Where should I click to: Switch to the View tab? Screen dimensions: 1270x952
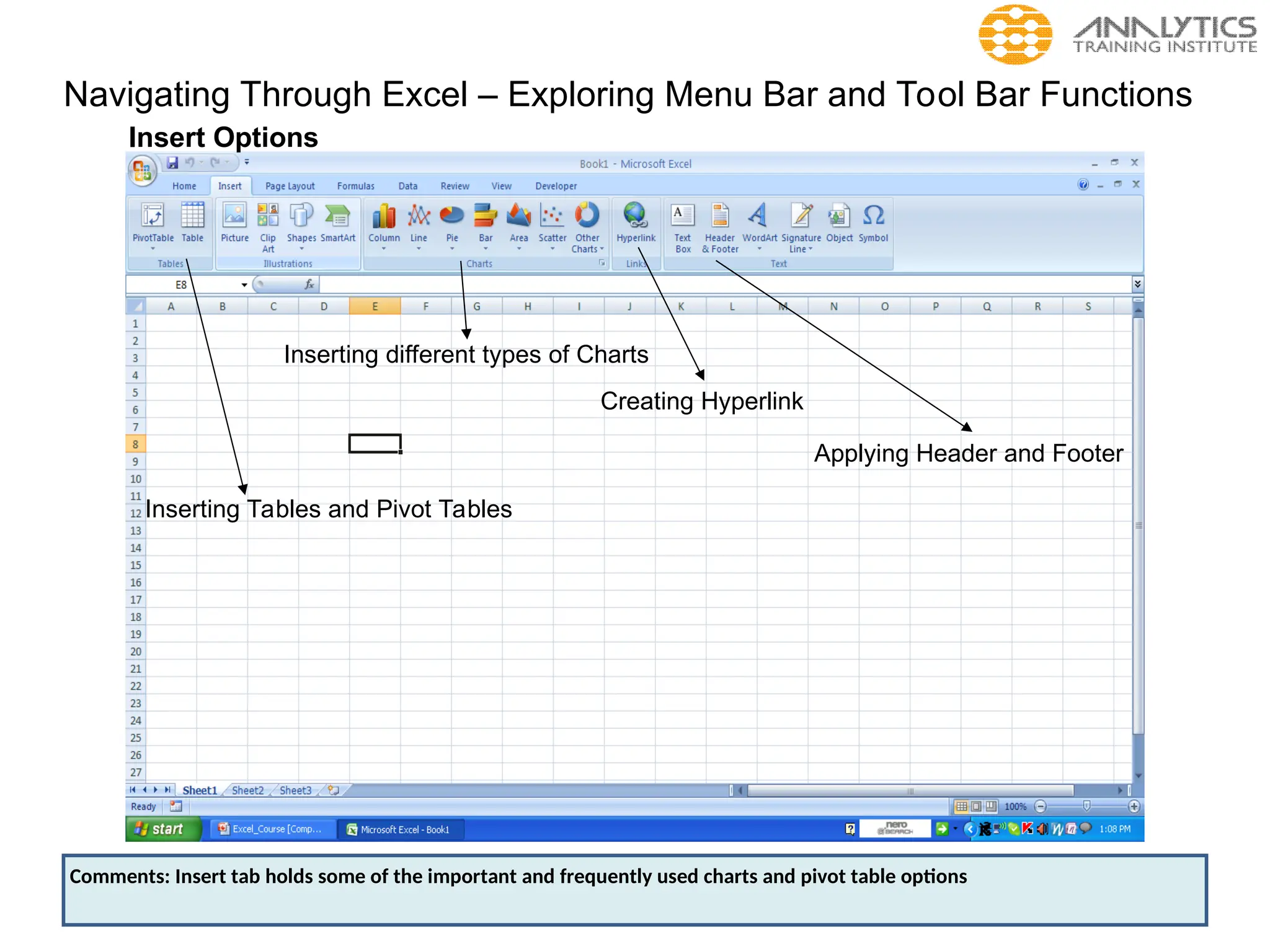tap(501, 186)
